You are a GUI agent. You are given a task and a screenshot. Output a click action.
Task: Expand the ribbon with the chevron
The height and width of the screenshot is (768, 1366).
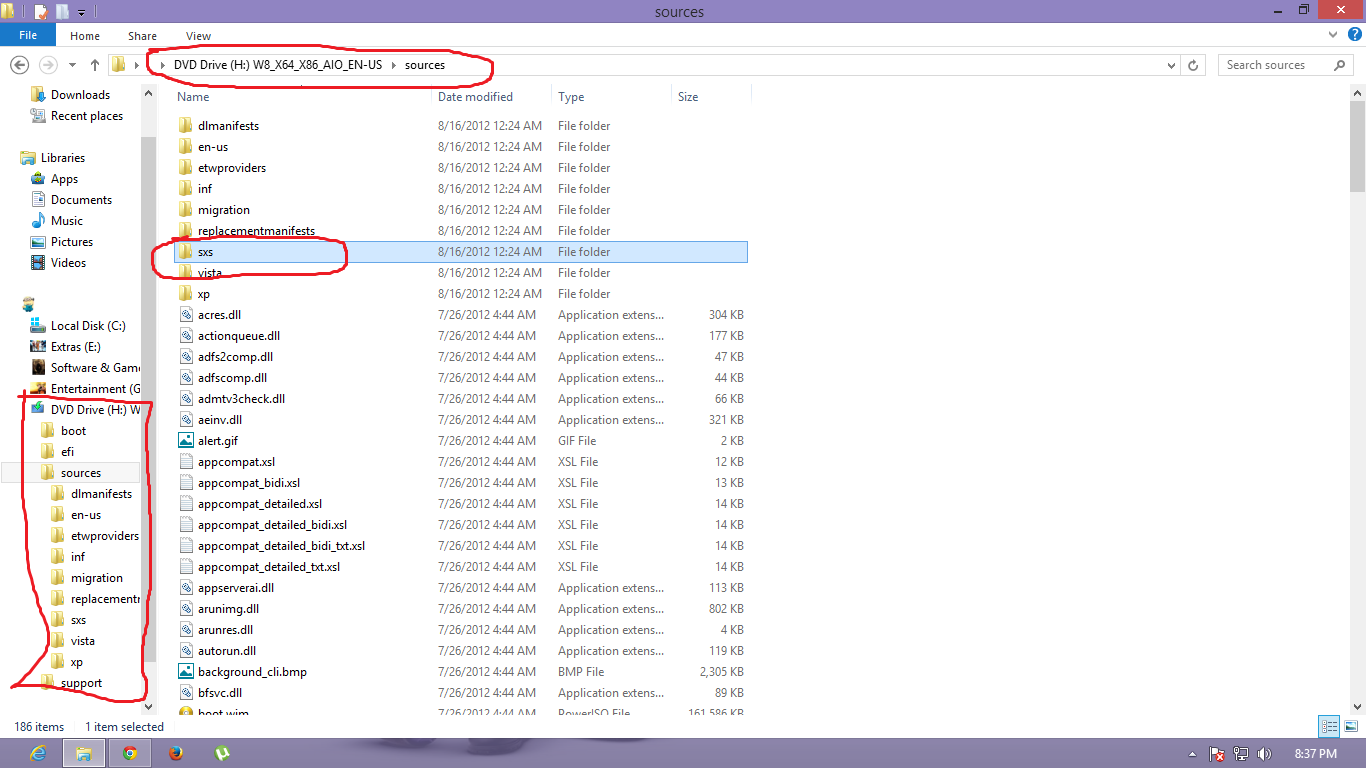click(x=1334, y=35)
